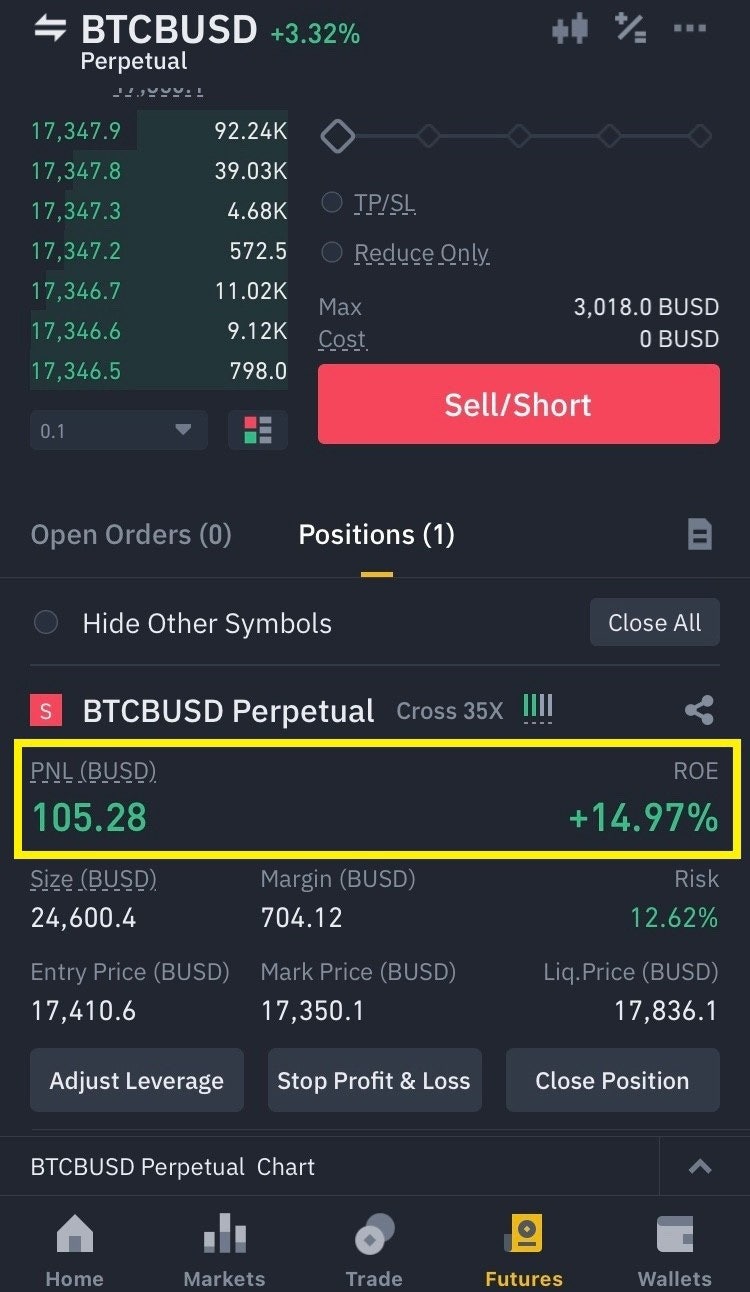Enable the TP/SL option

332,203
